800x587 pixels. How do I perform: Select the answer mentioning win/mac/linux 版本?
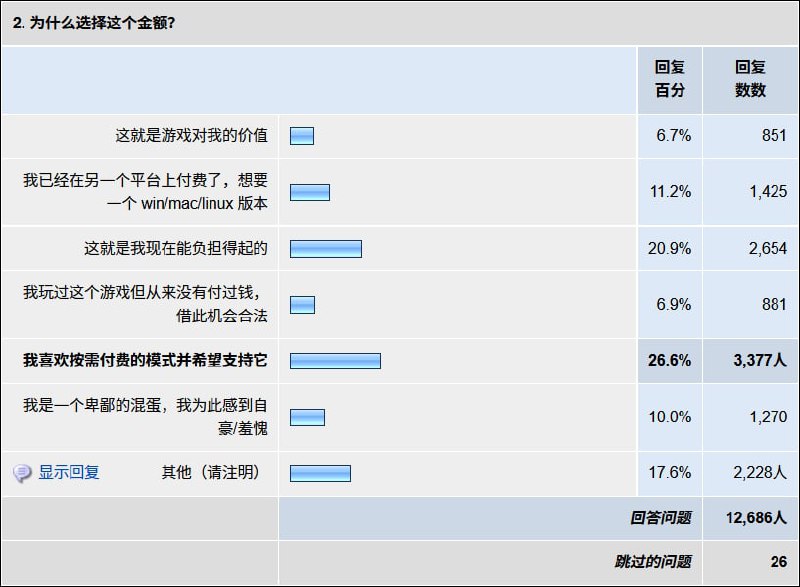point(146,192)
